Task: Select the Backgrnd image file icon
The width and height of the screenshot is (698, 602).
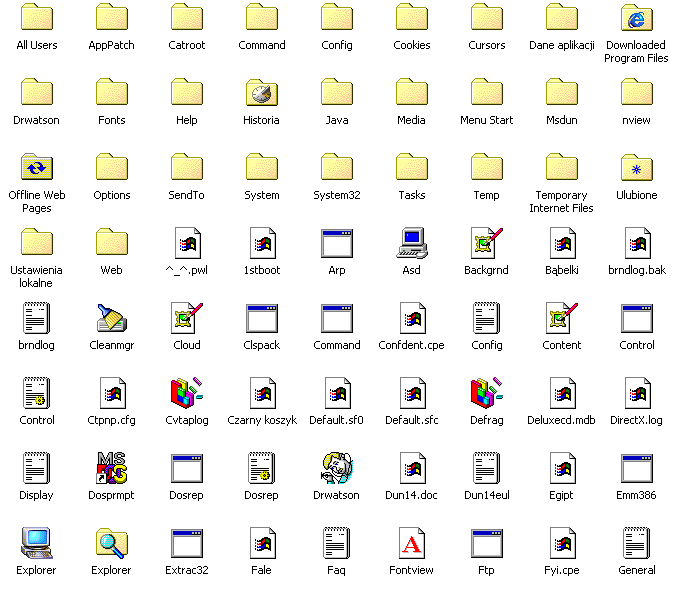Action: tap(487, 243)
